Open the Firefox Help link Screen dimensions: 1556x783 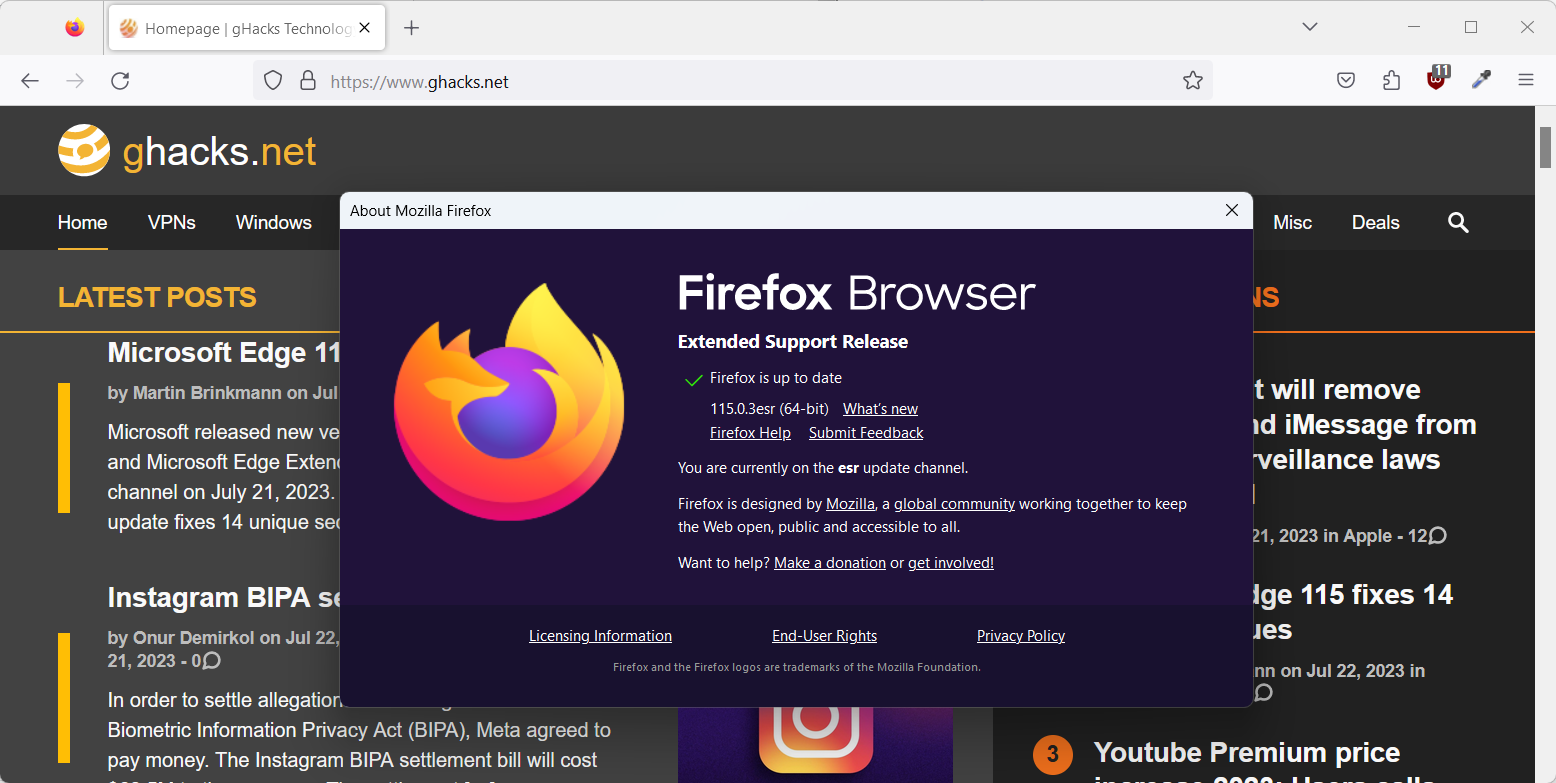pos(750,433)
